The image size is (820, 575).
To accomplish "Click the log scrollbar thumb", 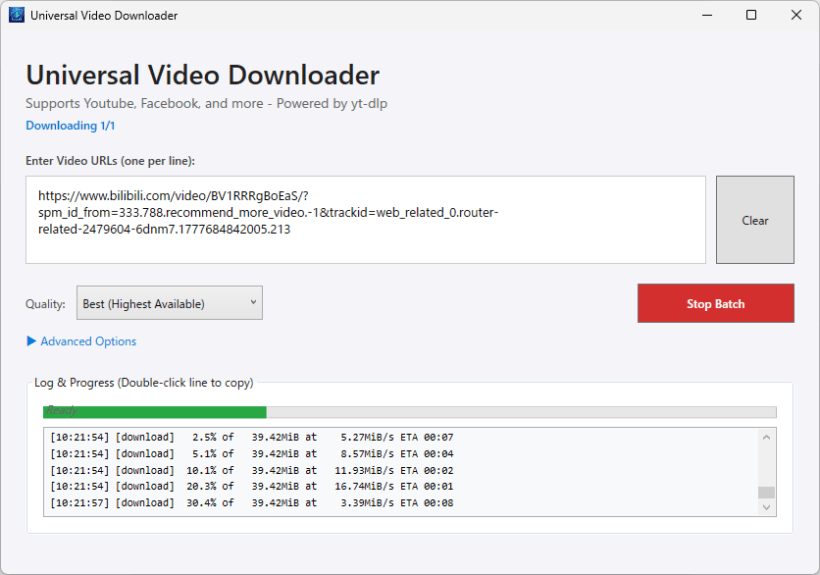I will coord(766,492).
